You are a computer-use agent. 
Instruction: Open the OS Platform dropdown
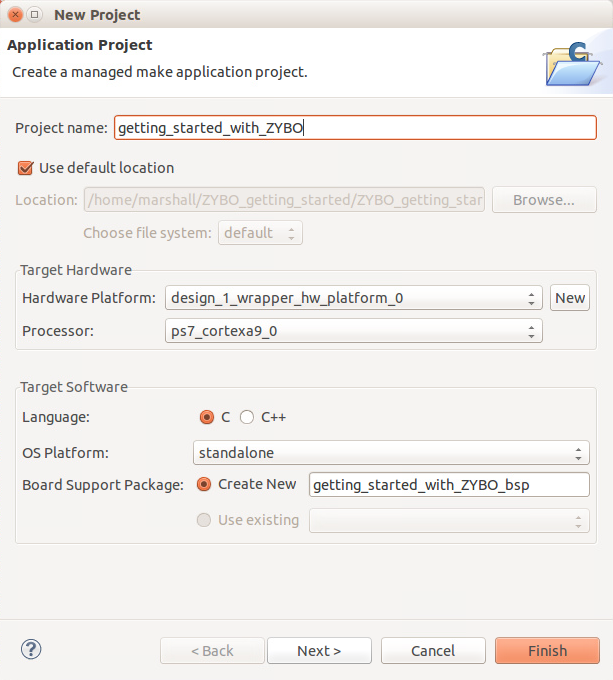click(x=391, y=453)
